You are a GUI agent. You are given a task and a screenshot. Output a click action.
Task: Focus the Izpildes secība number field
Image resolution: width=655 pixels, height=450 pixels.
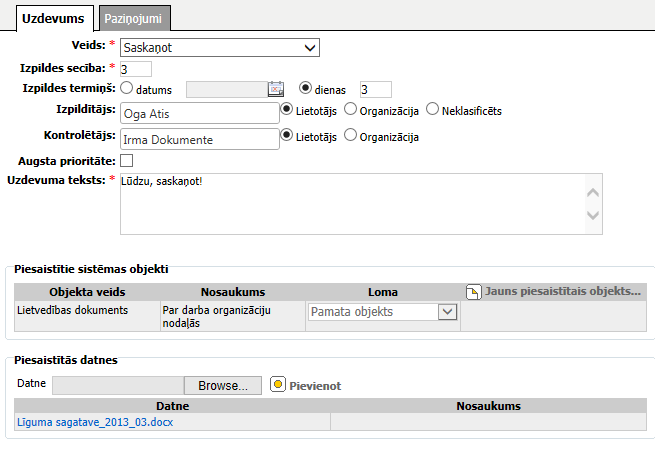pyautogui.click(x=136, y=68)
